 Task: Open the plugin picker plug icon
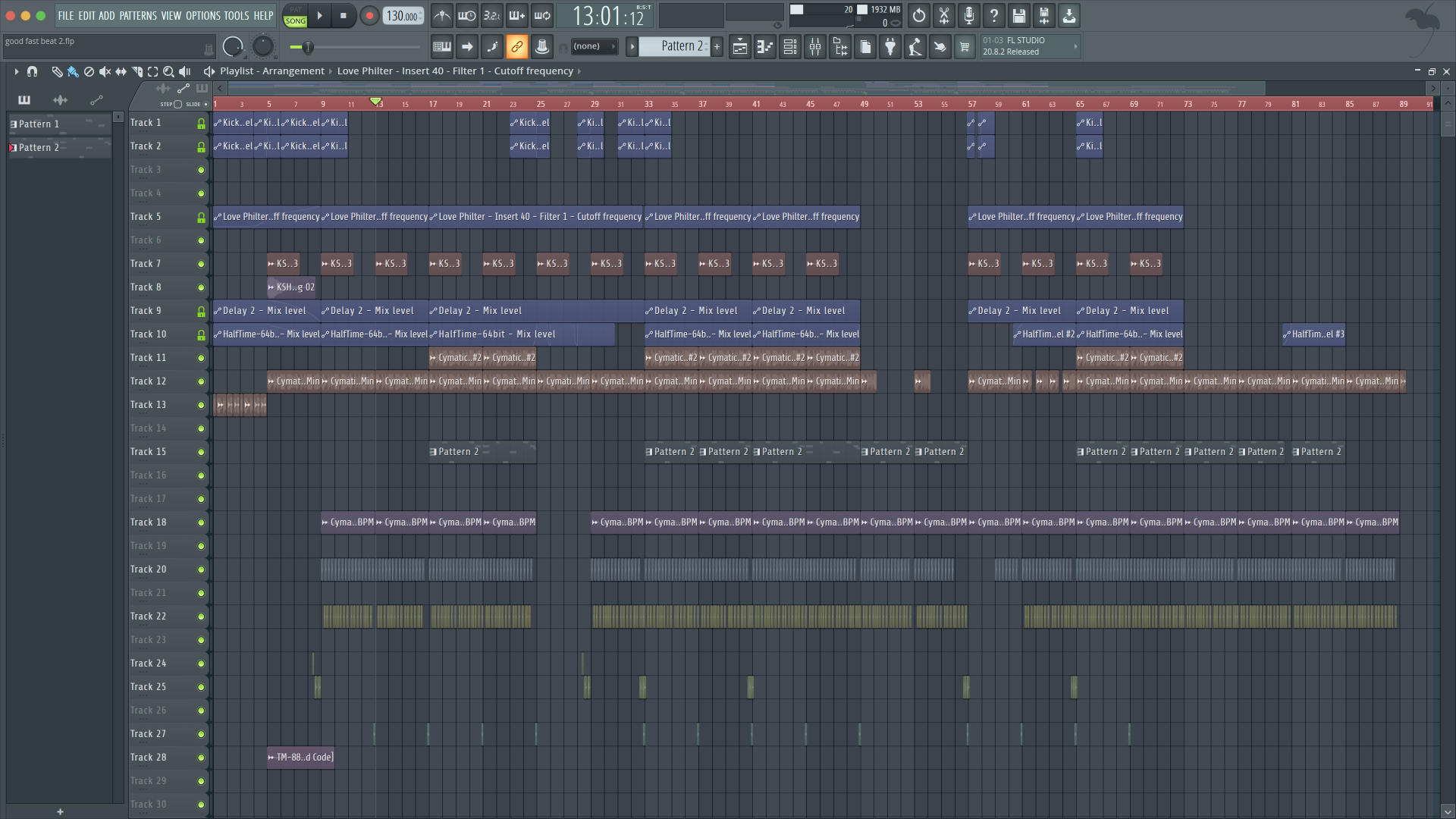coord(890,47)
